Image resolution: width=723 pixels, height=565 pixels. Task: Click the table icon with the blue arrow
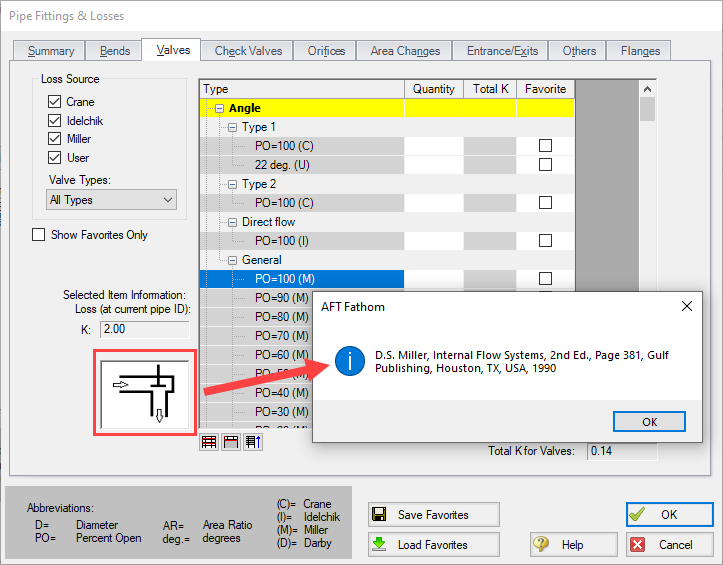[x=253, y=442]
